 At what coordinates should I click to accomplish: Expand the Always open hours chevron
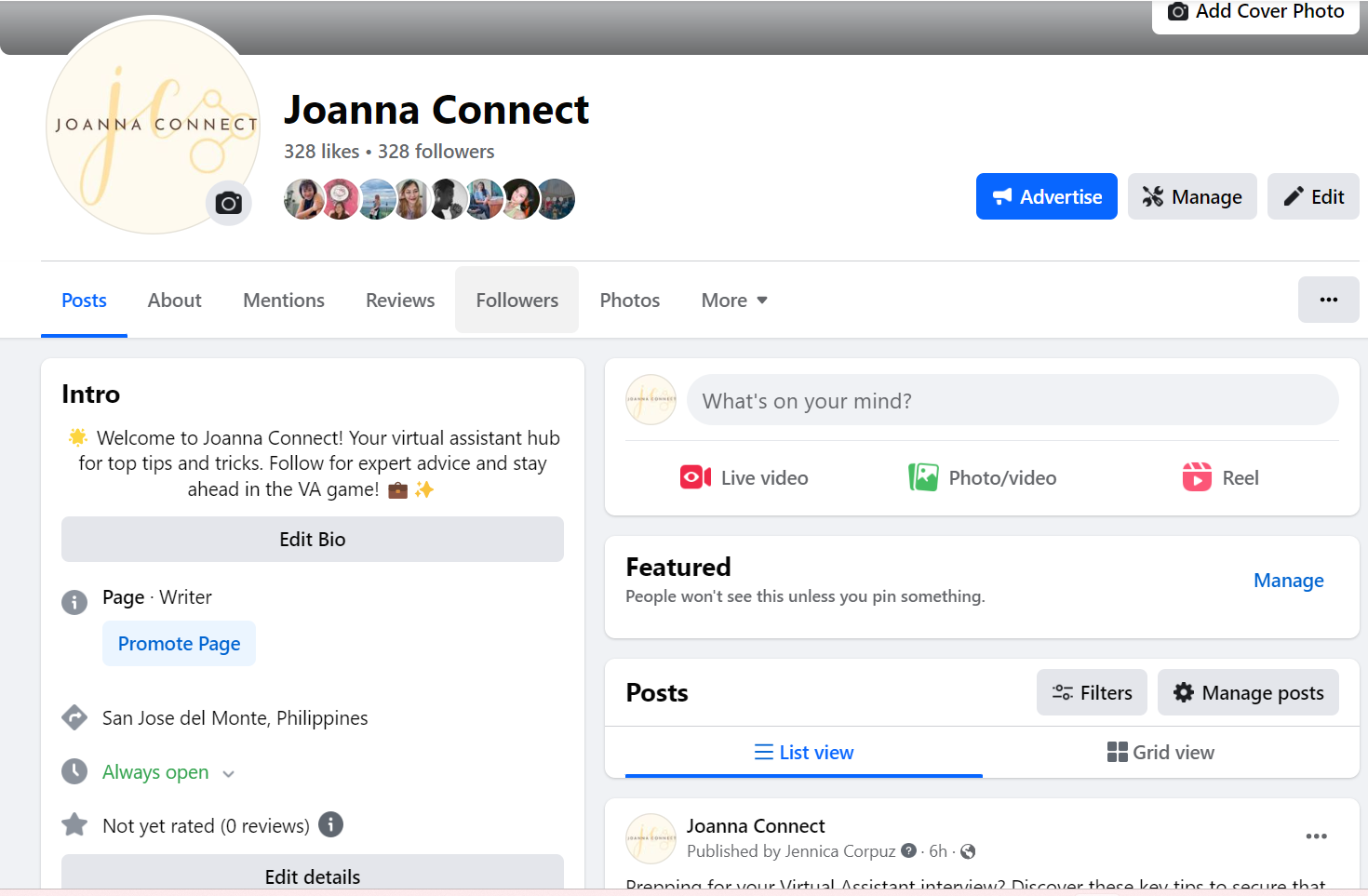(229, 773)
